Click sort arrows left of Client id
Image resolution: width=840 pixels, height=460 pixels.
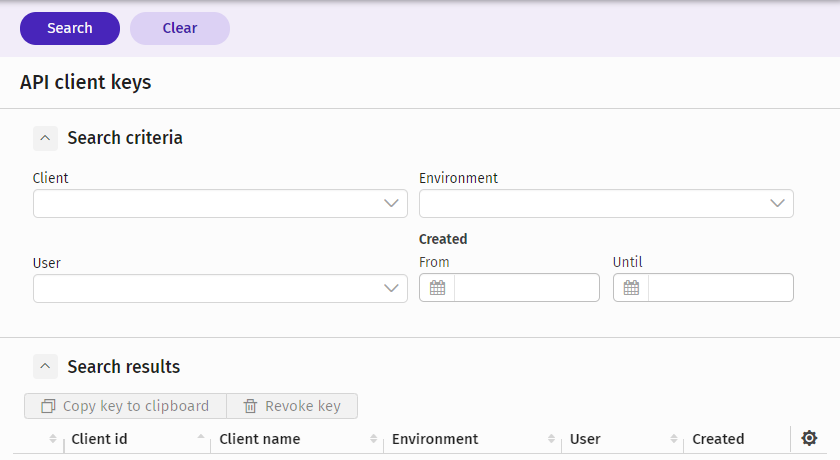(x=52, y=439)
